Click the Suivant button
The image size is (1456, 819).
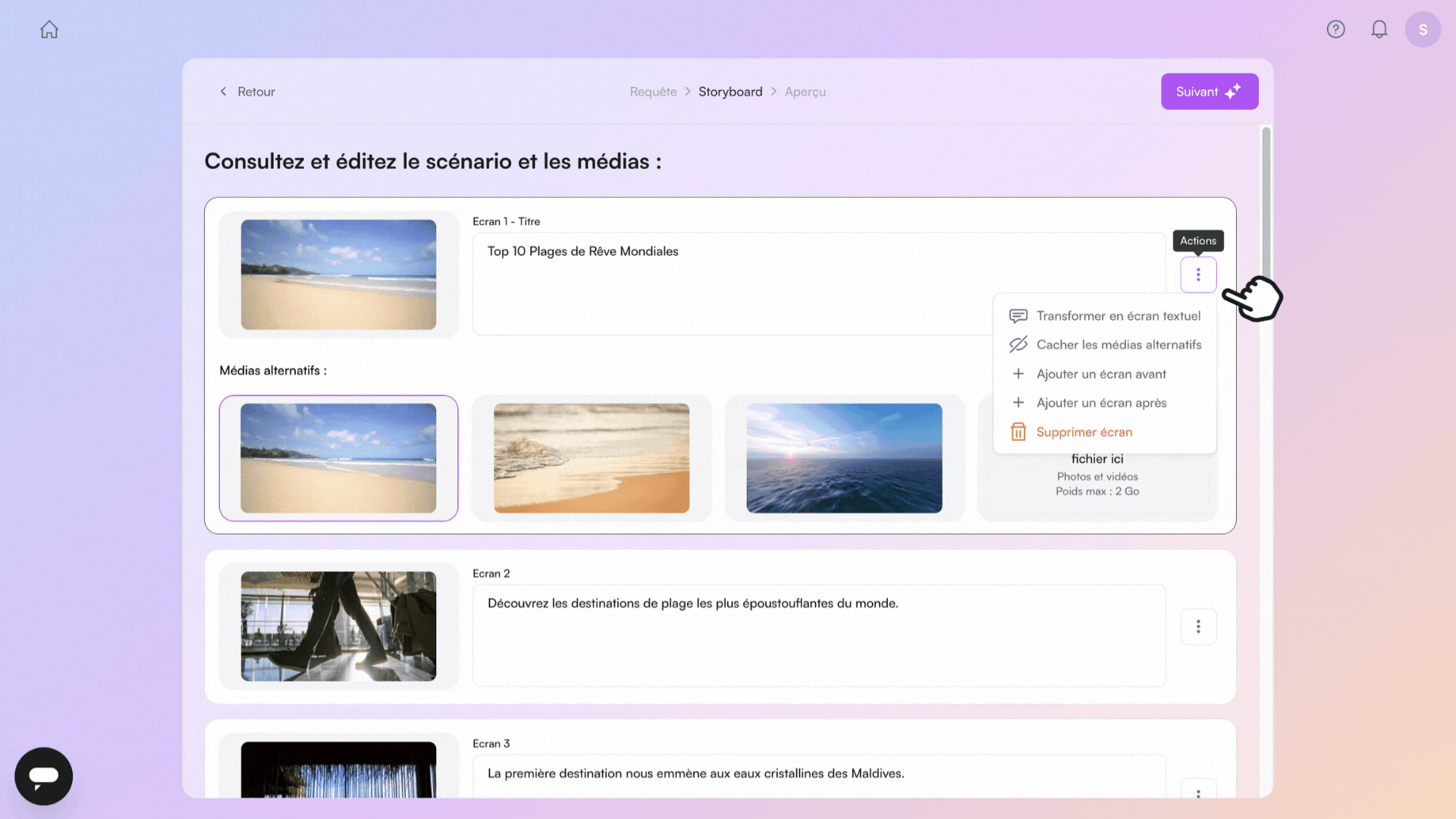[1210, 92]
